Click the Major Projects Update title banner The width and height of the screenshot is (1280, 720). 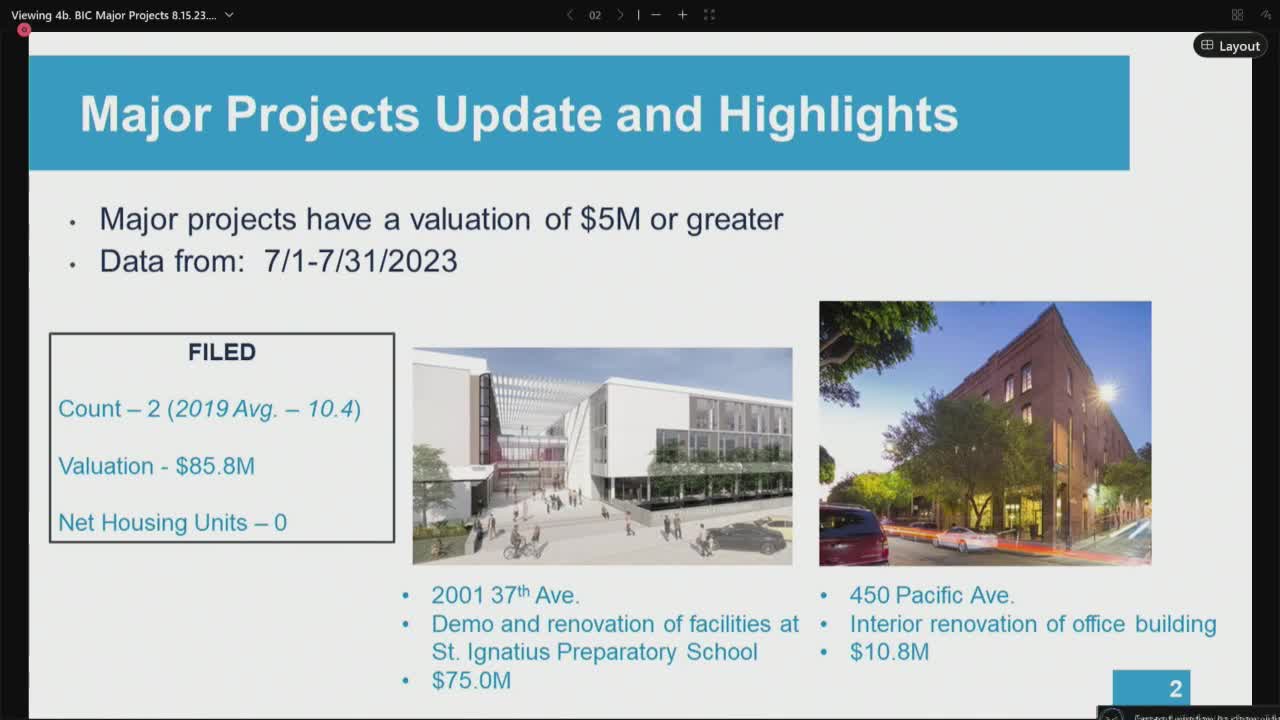click(580, 113)
